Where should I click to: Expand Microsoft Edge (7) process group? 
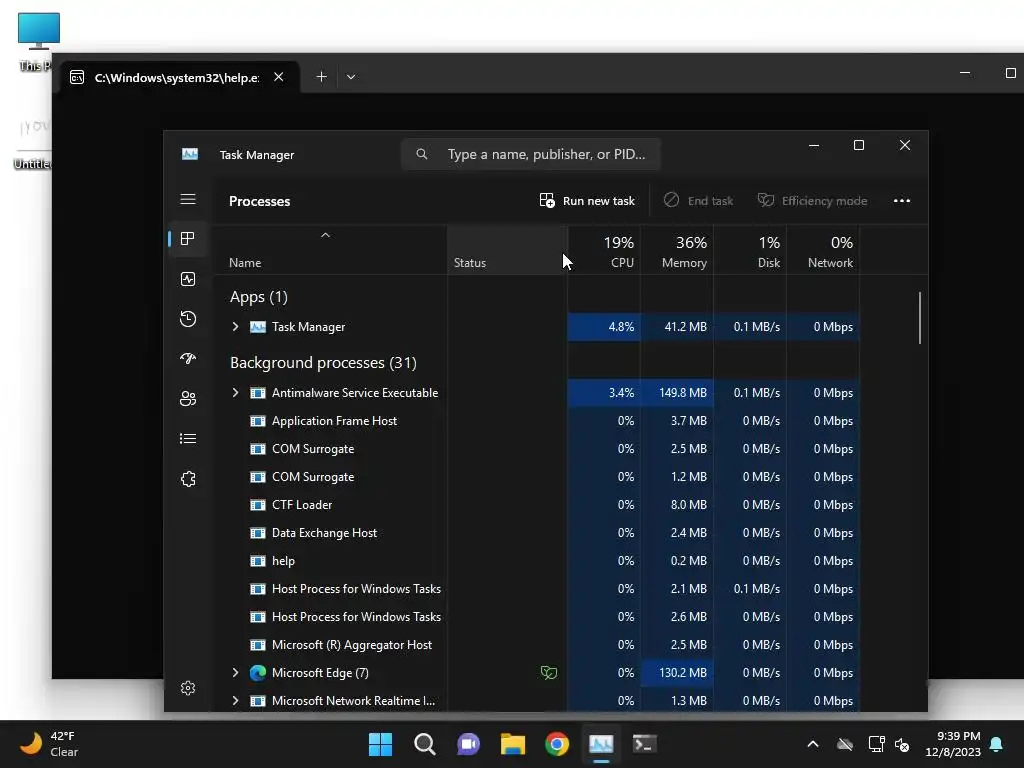[x=236, y=673]
